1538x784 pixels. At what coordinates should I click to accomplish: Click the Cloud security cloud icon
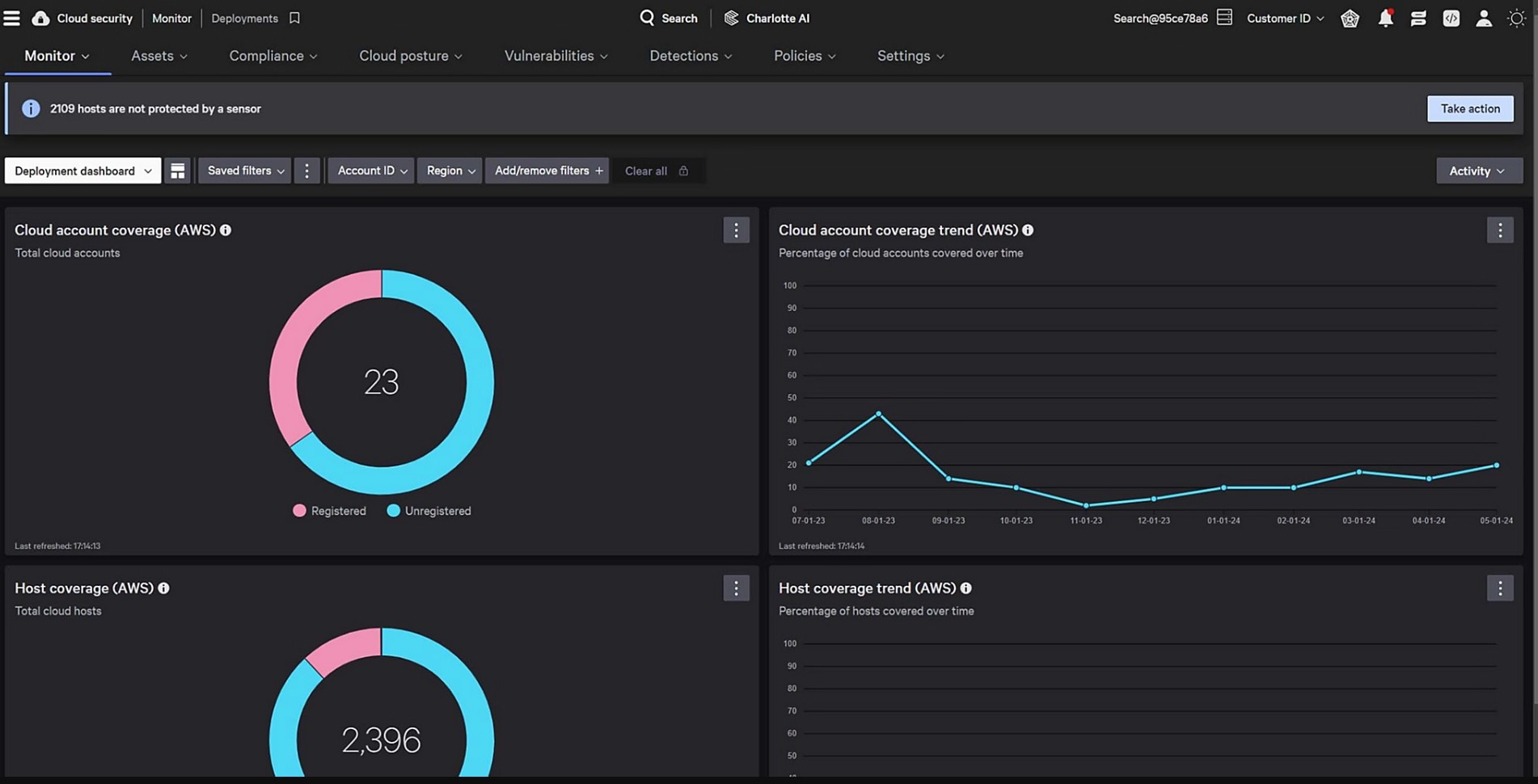pos(40,18)
